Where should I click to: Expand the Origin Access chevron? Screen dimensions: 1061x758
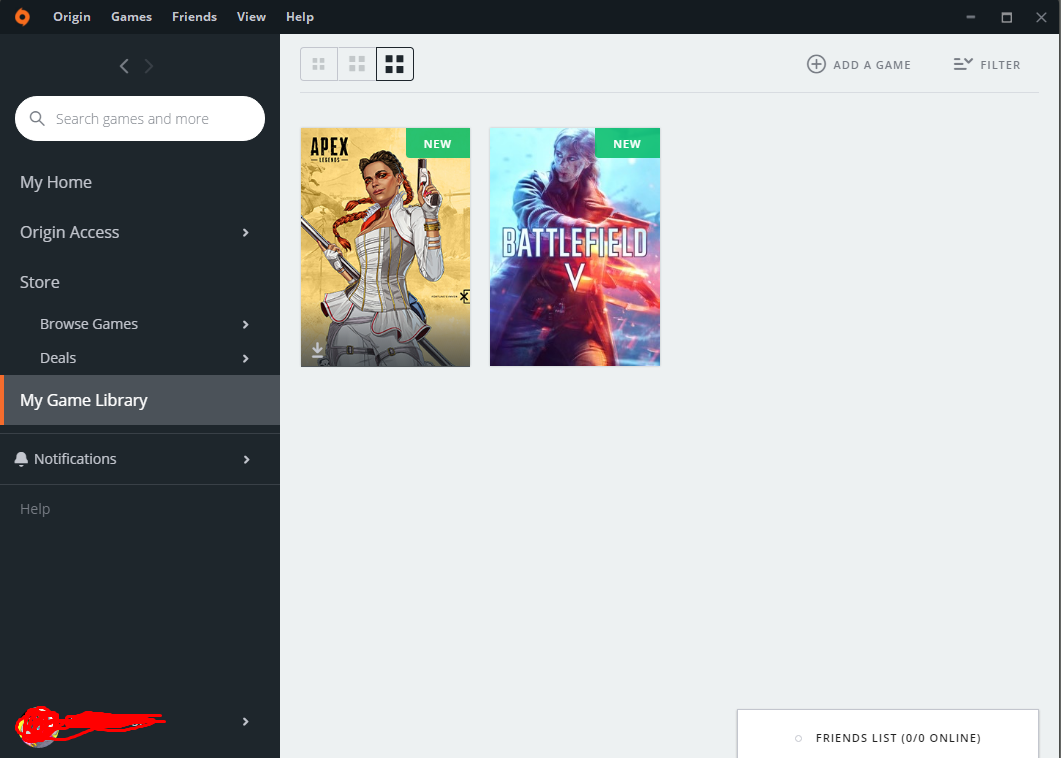(x=246, y=233)
